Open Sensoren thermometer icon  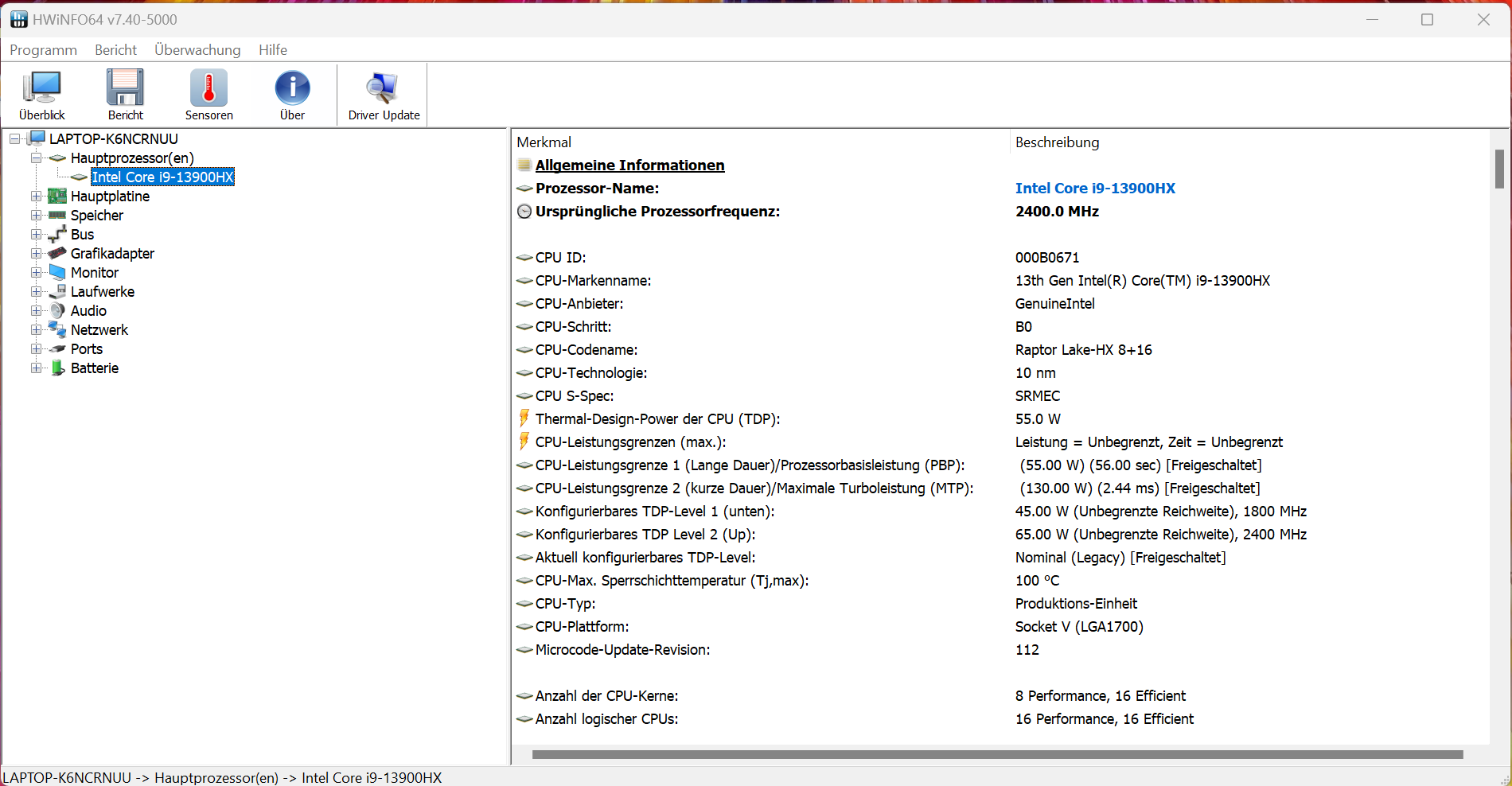point(208,88)
